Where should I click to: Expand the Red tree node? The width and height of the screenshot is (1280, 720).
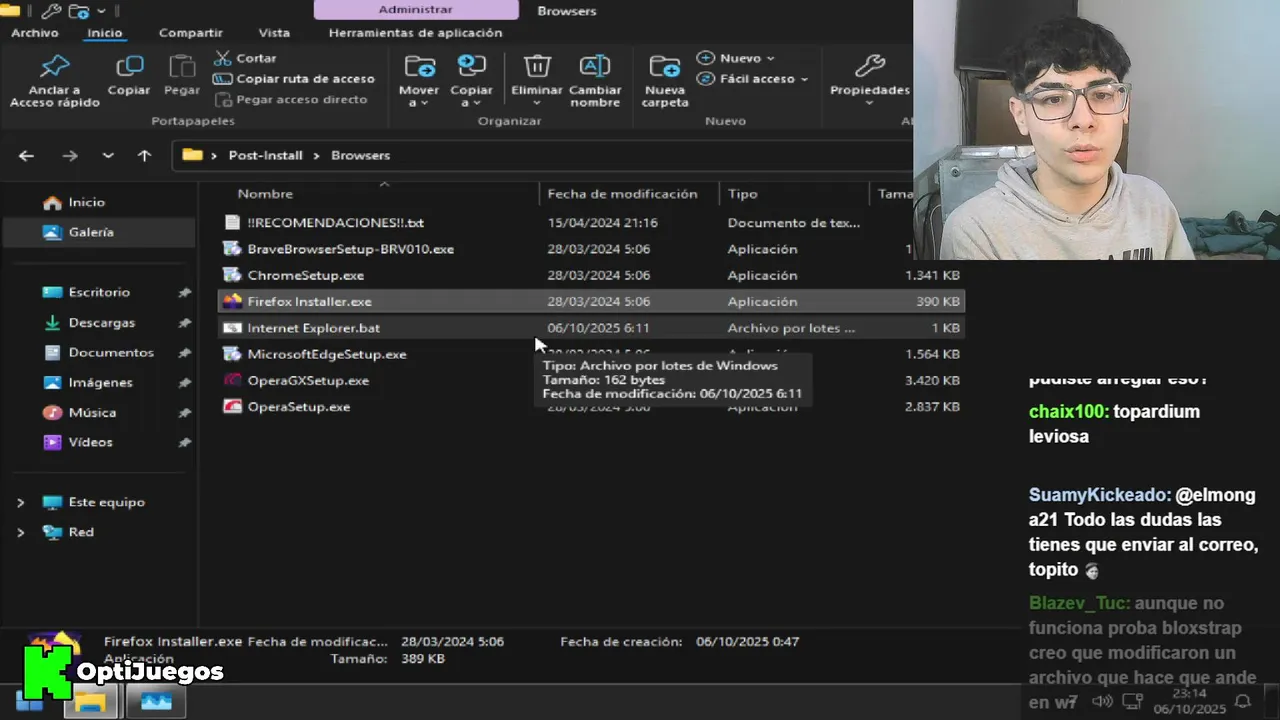20,532
